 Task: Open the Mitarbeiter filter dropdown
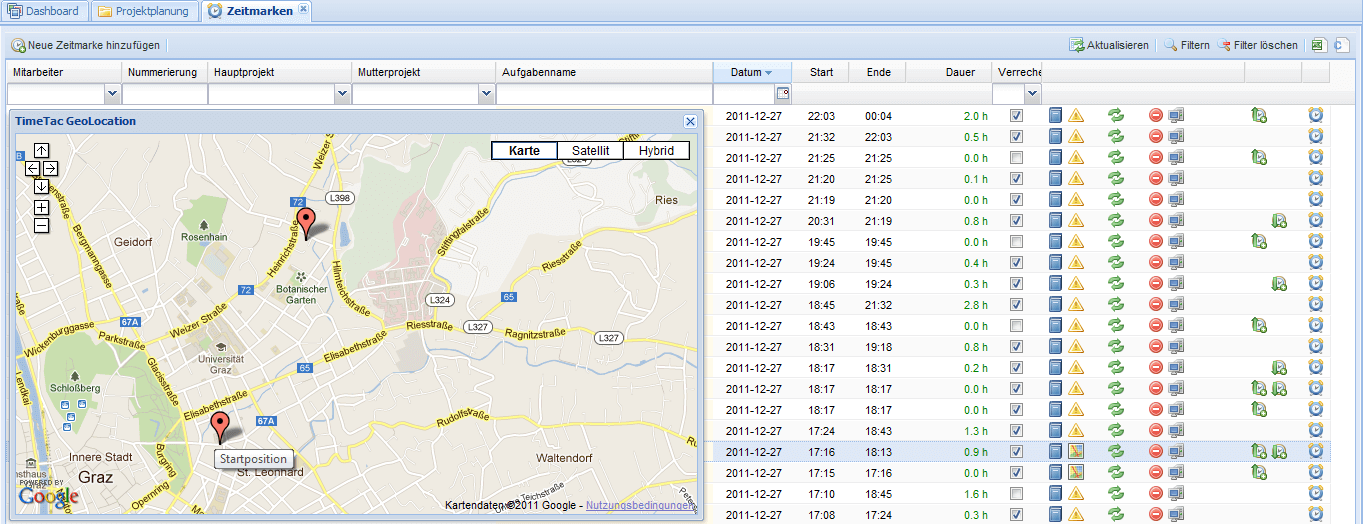112,94
